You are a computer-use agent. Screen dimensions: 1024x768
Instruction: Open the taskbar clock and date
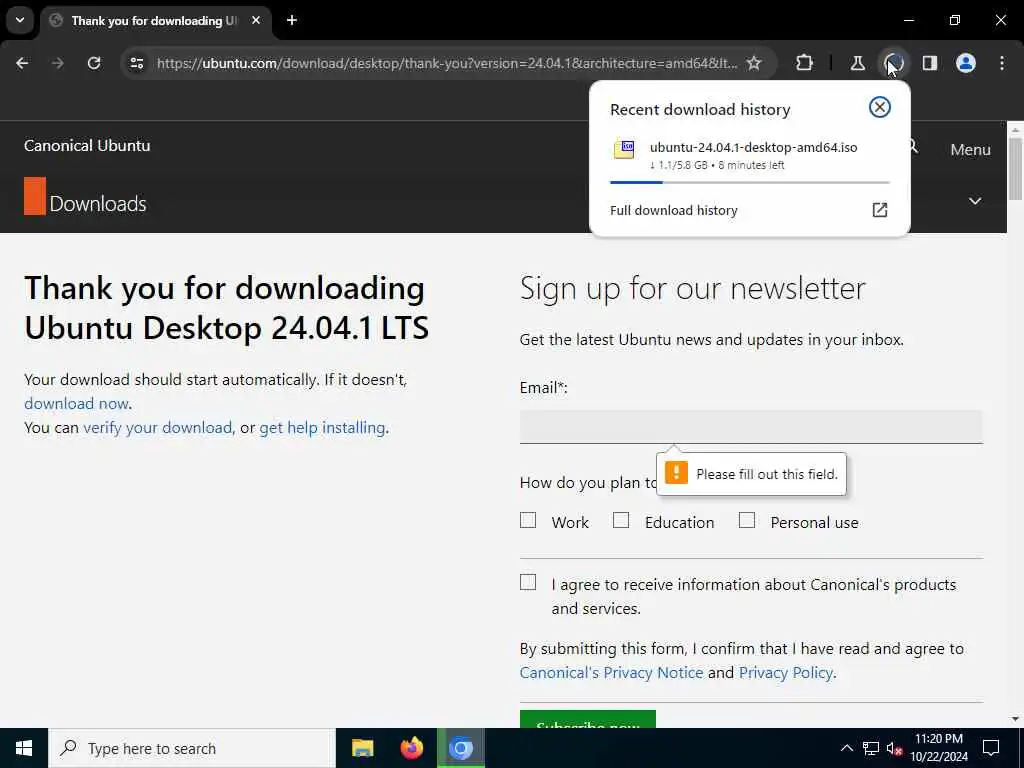(x=939, y=748)
